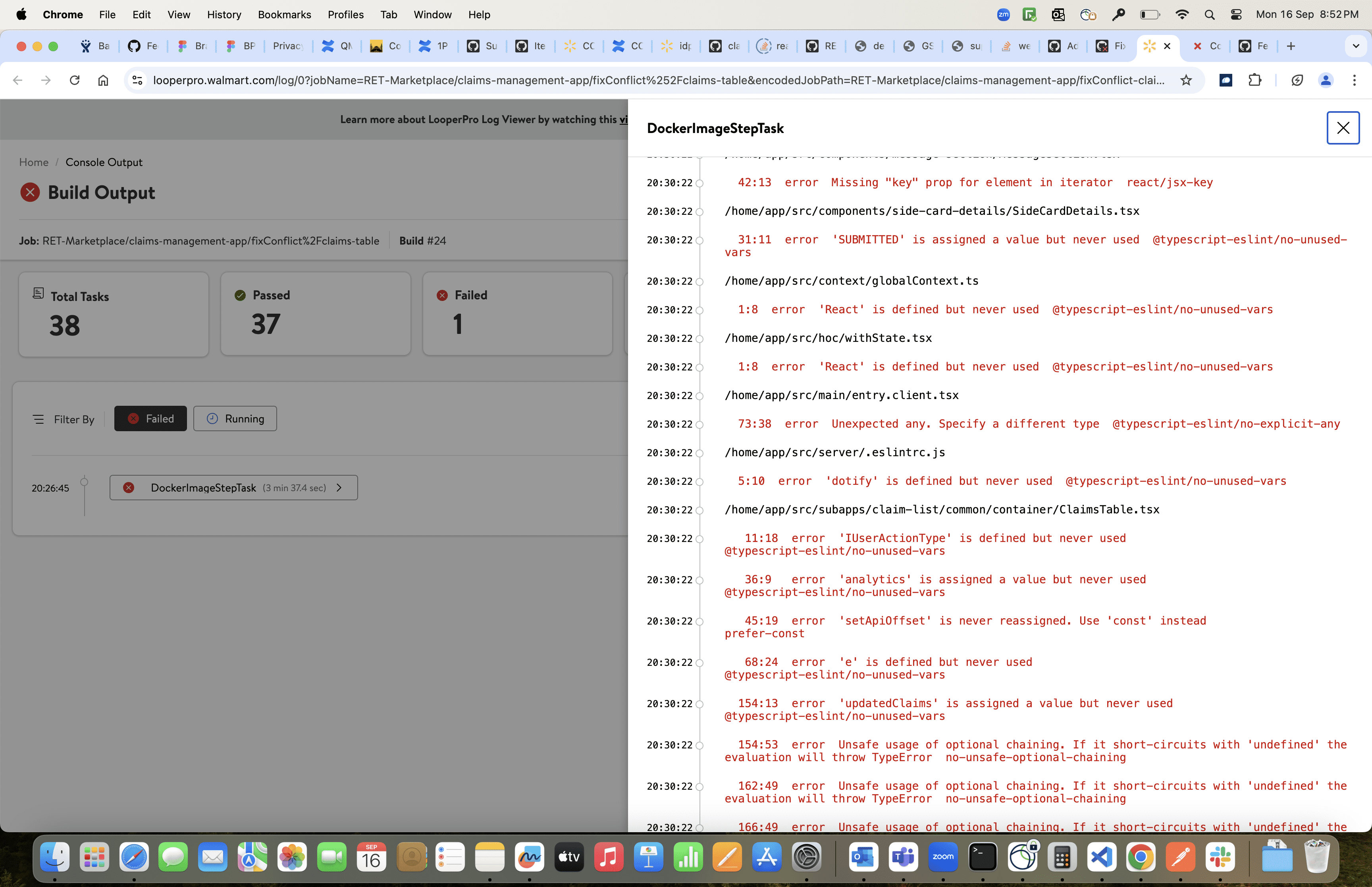Reload the LooperPro page
Screen dimensions: 1372x887
click(x=74, y=80)
